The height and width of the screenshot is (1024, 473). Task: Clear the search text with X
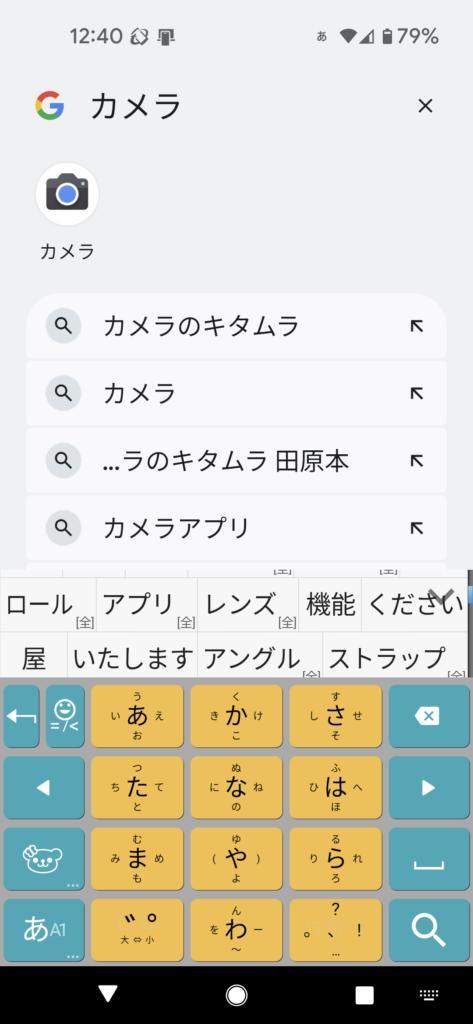[x=425, y=106]
